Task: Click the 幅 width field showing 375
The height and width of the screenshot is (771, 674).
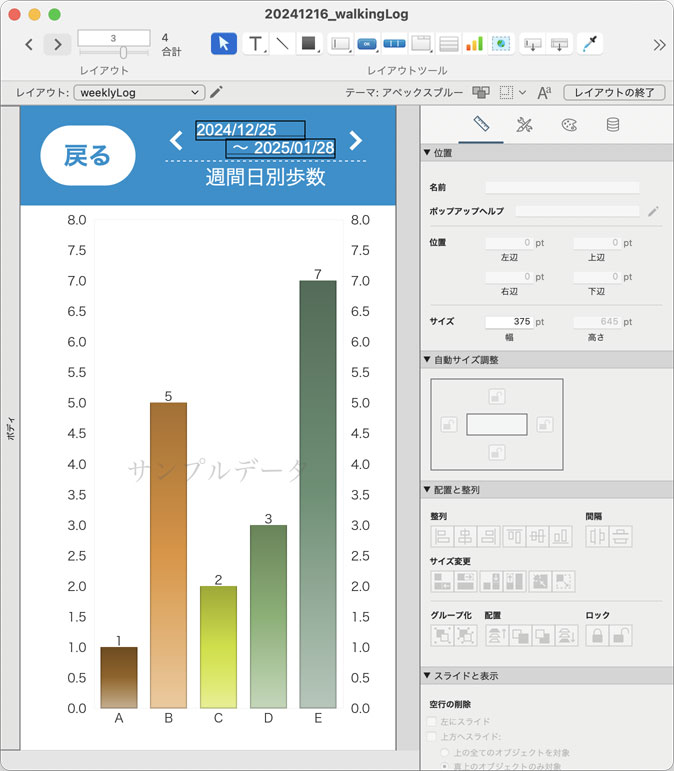Action: [x=509, y=322]
